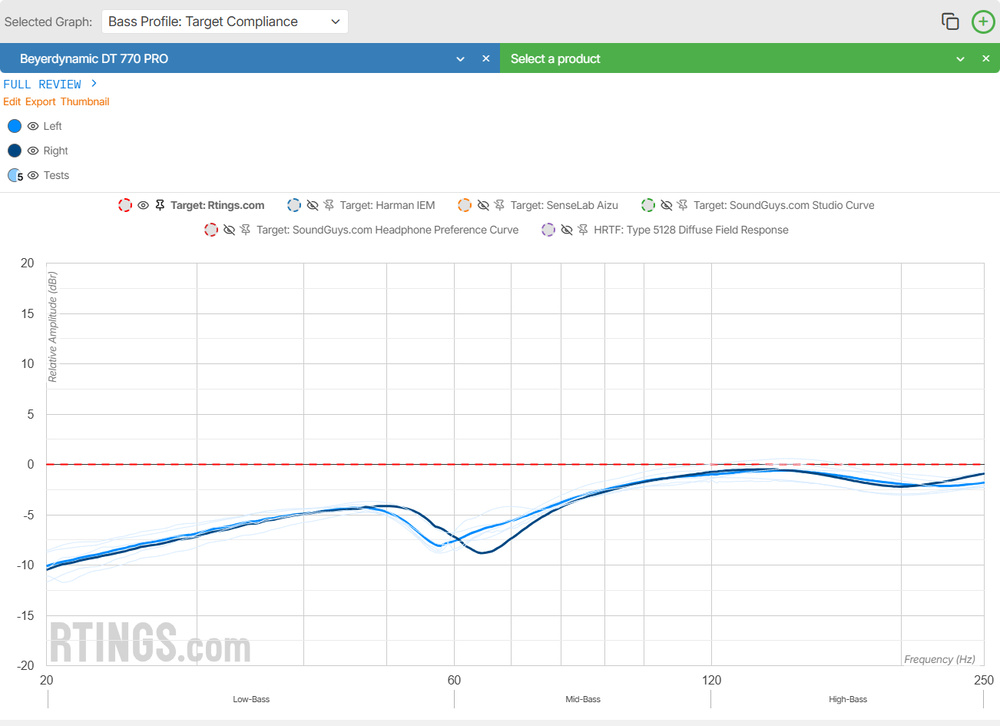Click the Left channel blue color swatch
Screen dimensions: 1000x726
14,126
